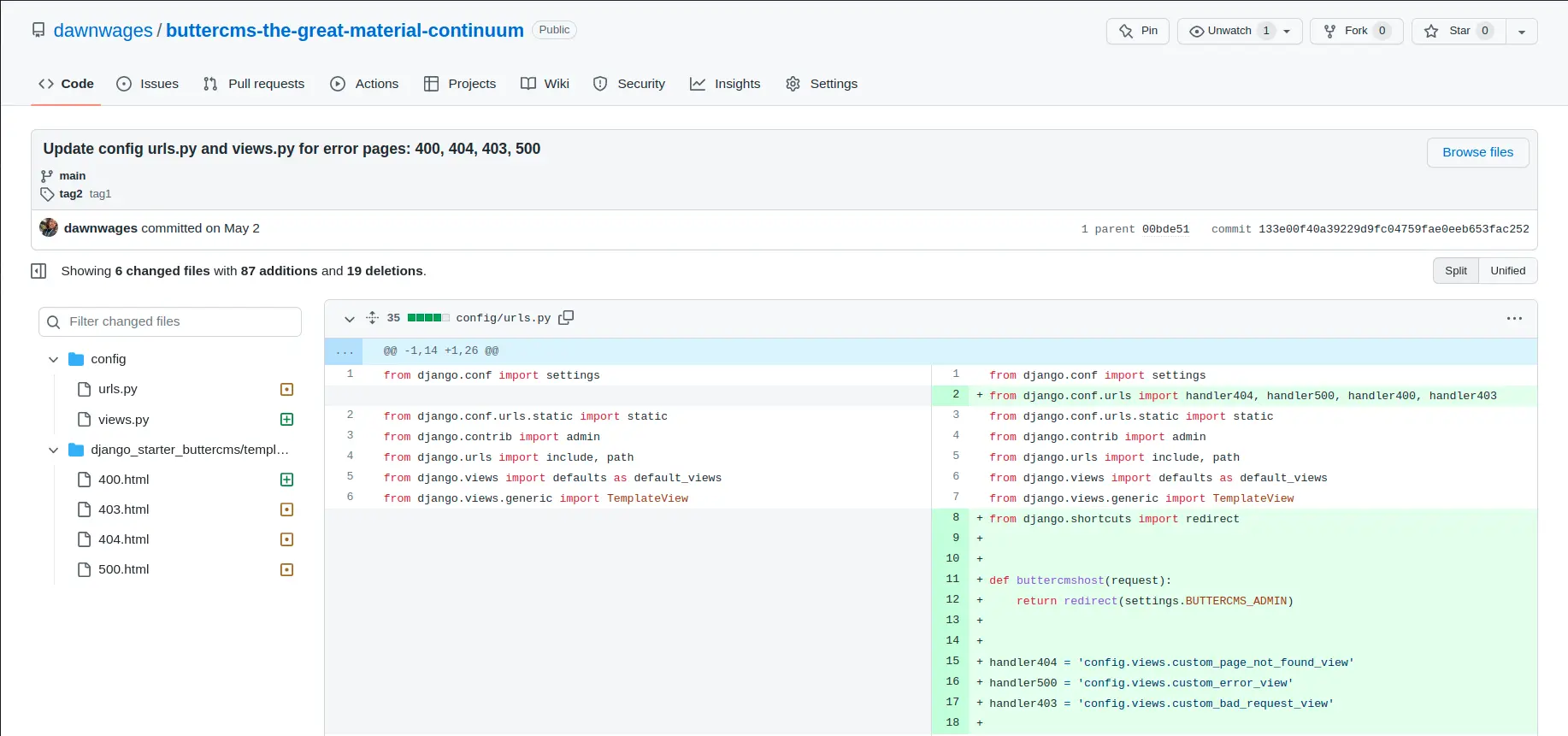The width and height of the screenshot is (1568, 736).
Task: Click Browse files button
Action: coord(1477,152)
